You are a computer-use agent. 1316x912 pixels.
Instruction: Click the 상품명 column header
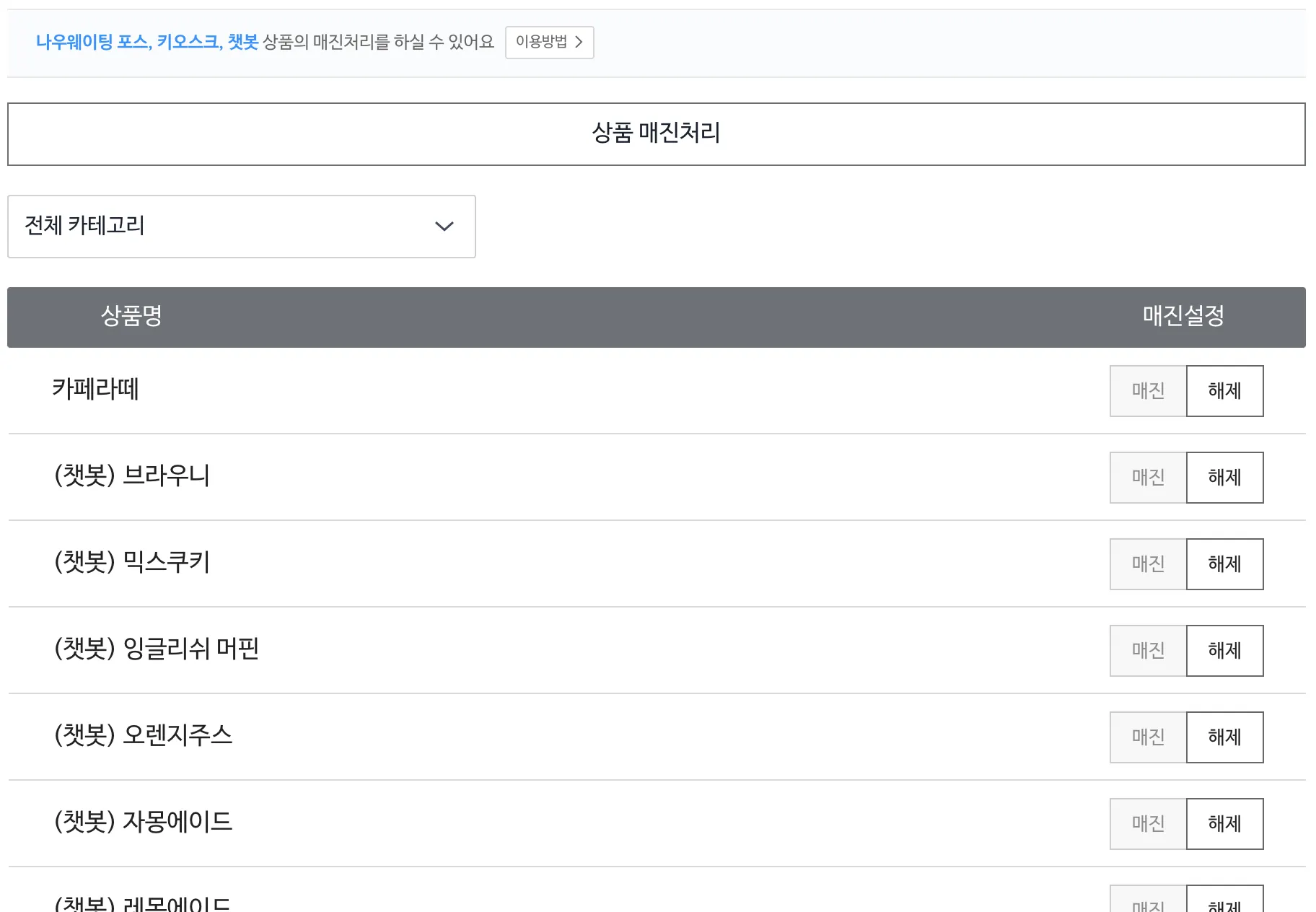point(131,316)
